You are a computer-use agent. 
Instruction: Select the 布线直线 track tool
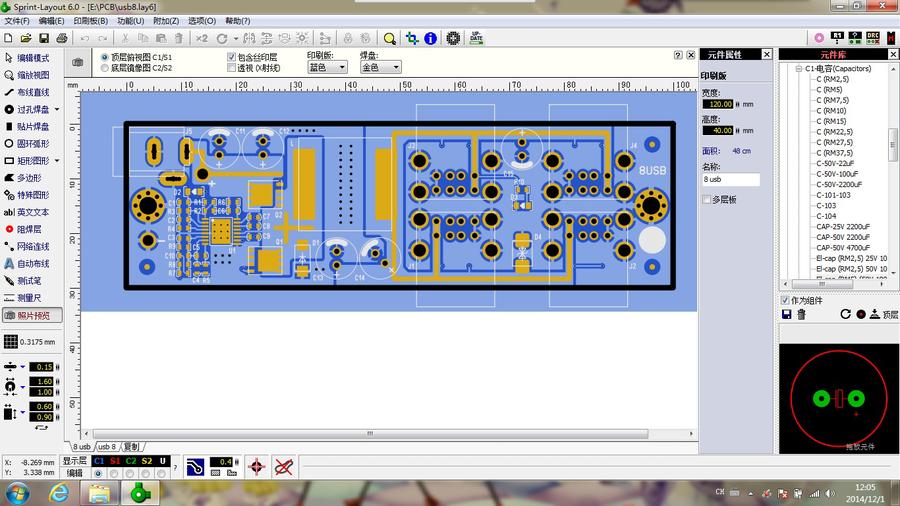[x=32, y=92]
